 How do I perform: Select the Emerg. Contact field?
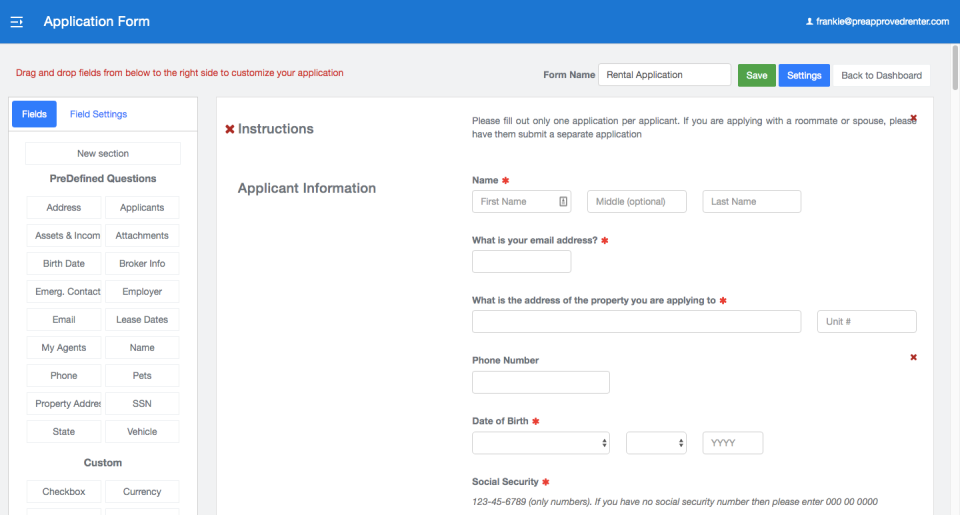[64, 291]
